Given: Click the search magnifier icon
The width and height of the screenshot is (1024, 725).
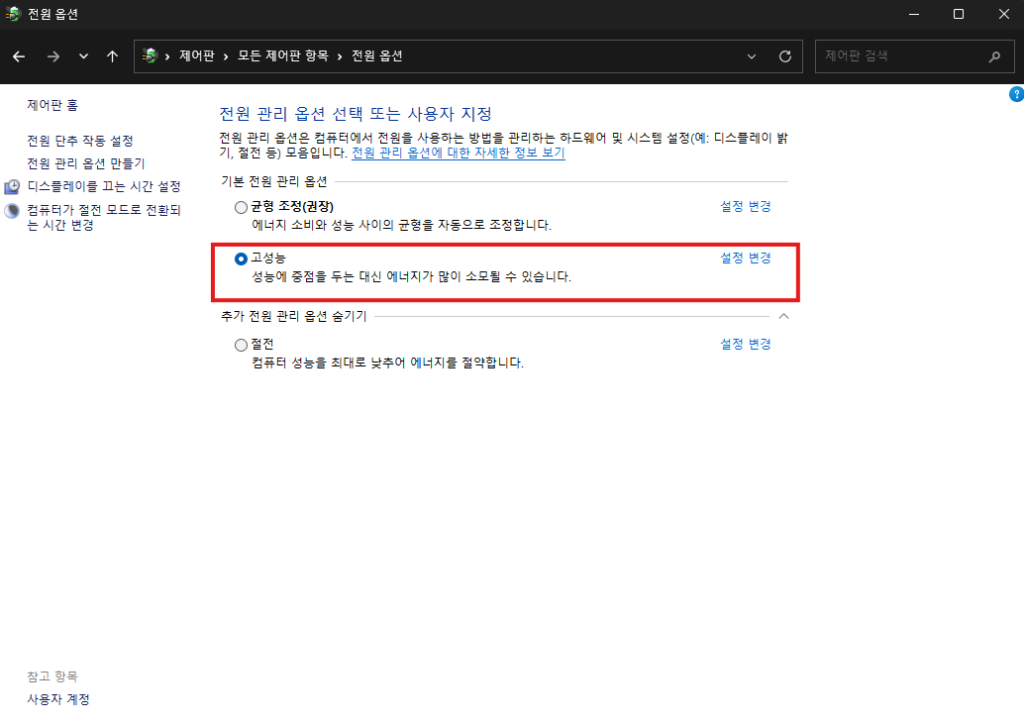Looking at the screenshot, I should point(995,56).
